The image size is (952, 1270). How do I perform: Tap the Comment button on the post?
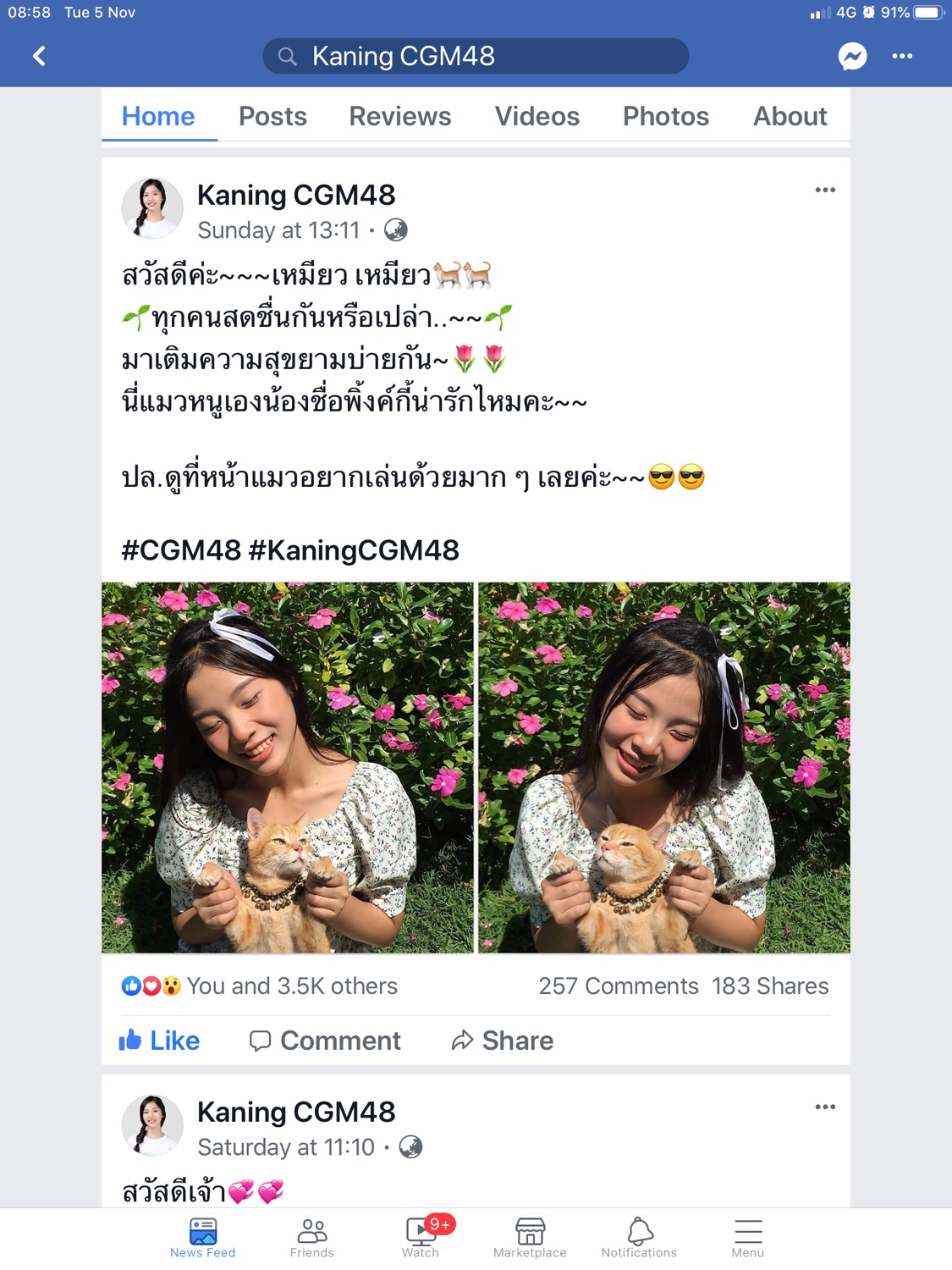coord(325,1041)
